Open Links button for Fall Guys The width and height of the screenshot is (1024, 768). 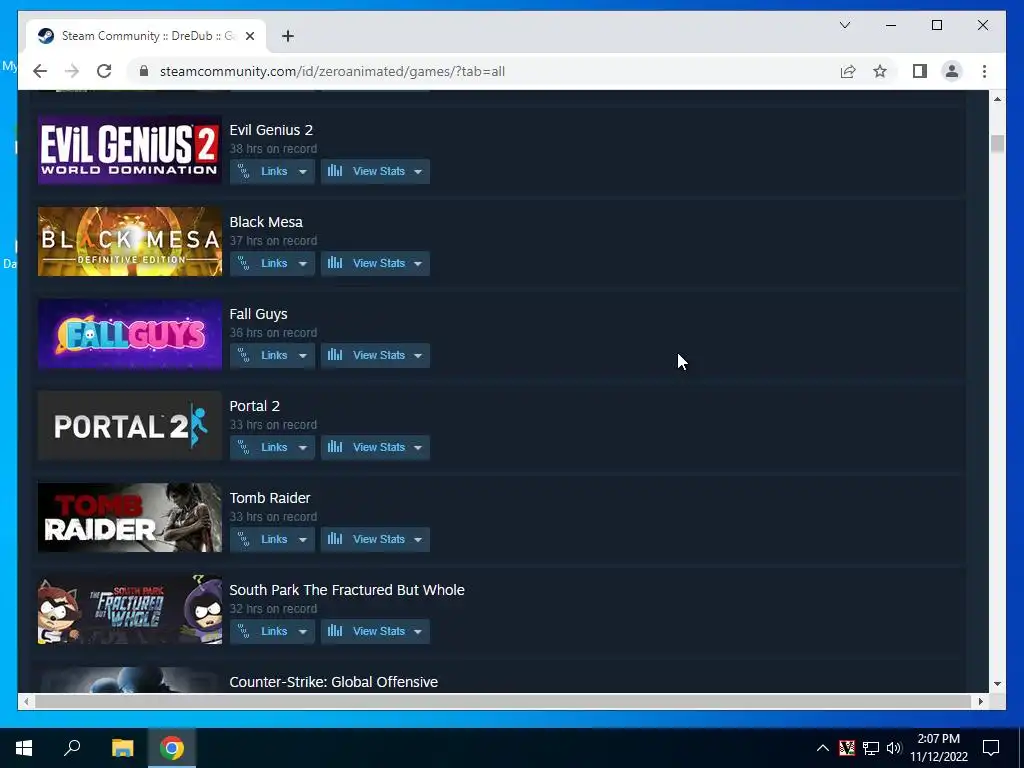click(272, 355)
